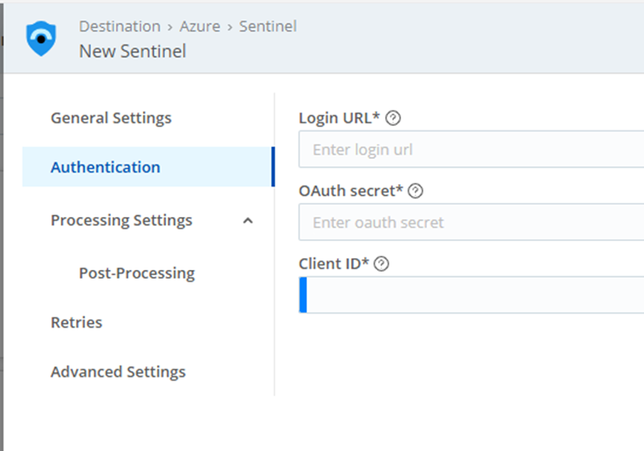The image size is (644, 451).
Task: Click the Login URL* field label
Action: pos(339,118)
